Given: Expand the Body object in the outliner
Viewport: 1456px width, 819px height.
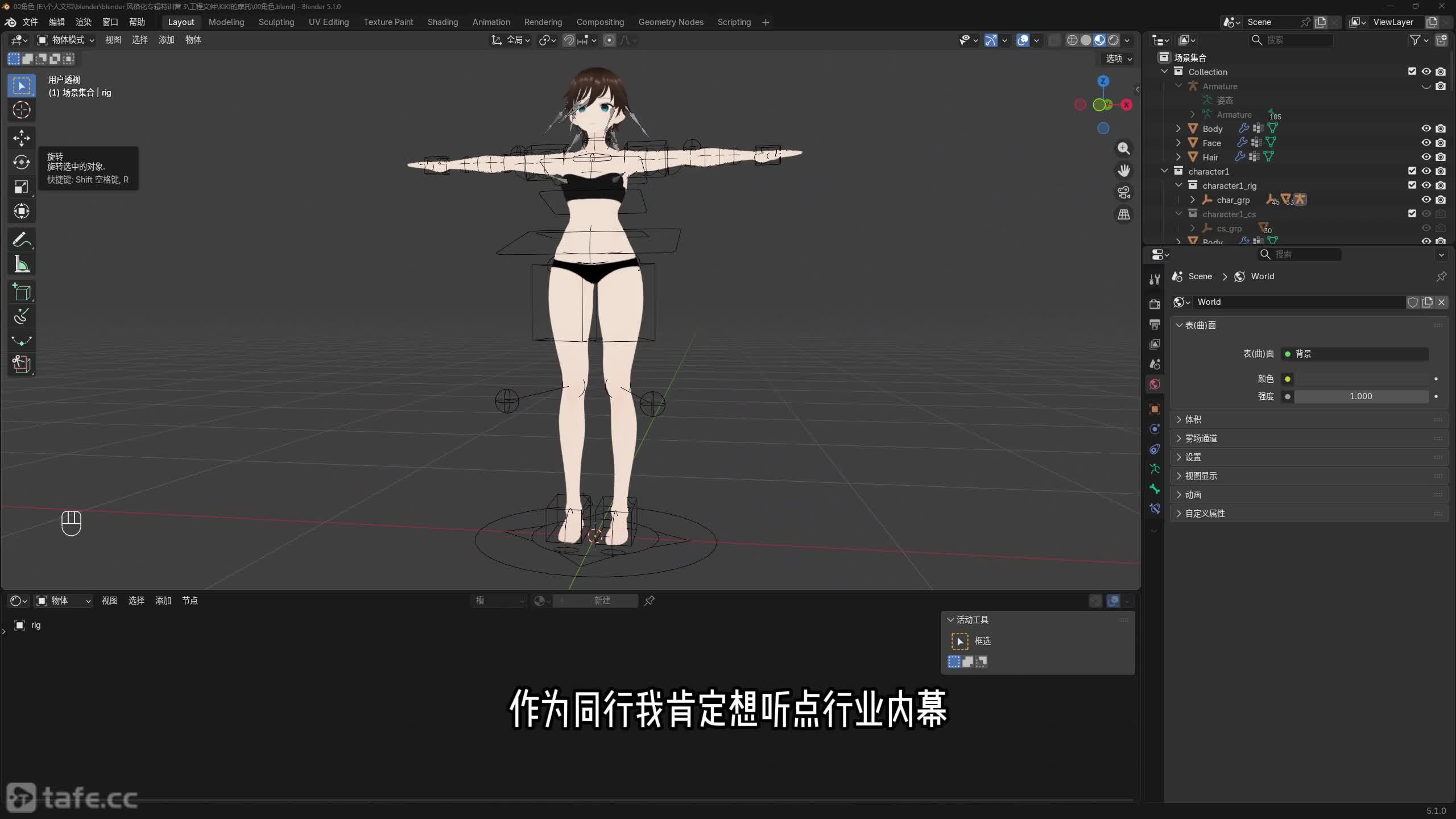Looking at the screenshot, I should point(1178,129).
